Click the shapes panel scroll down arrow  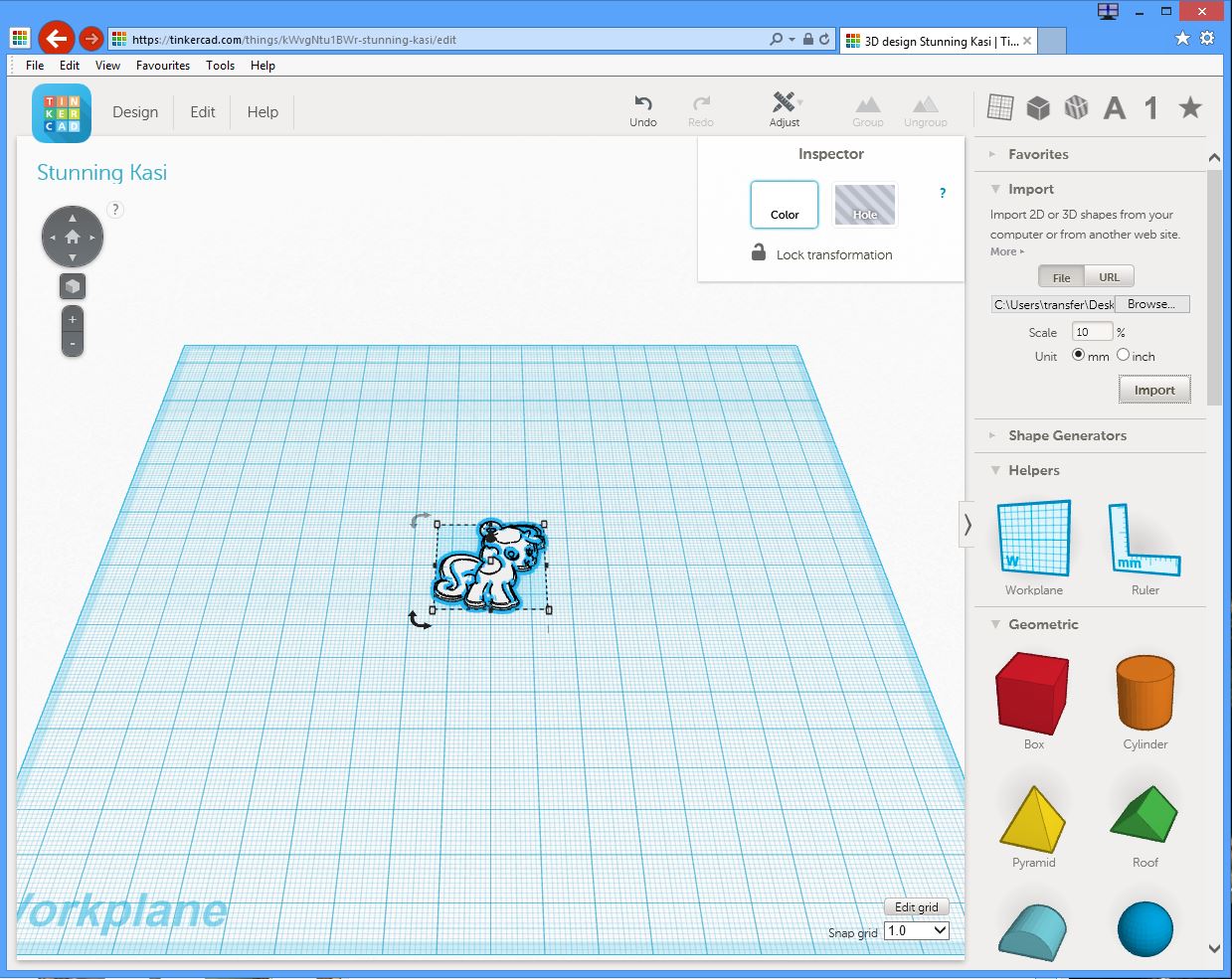coord(1214,948)
